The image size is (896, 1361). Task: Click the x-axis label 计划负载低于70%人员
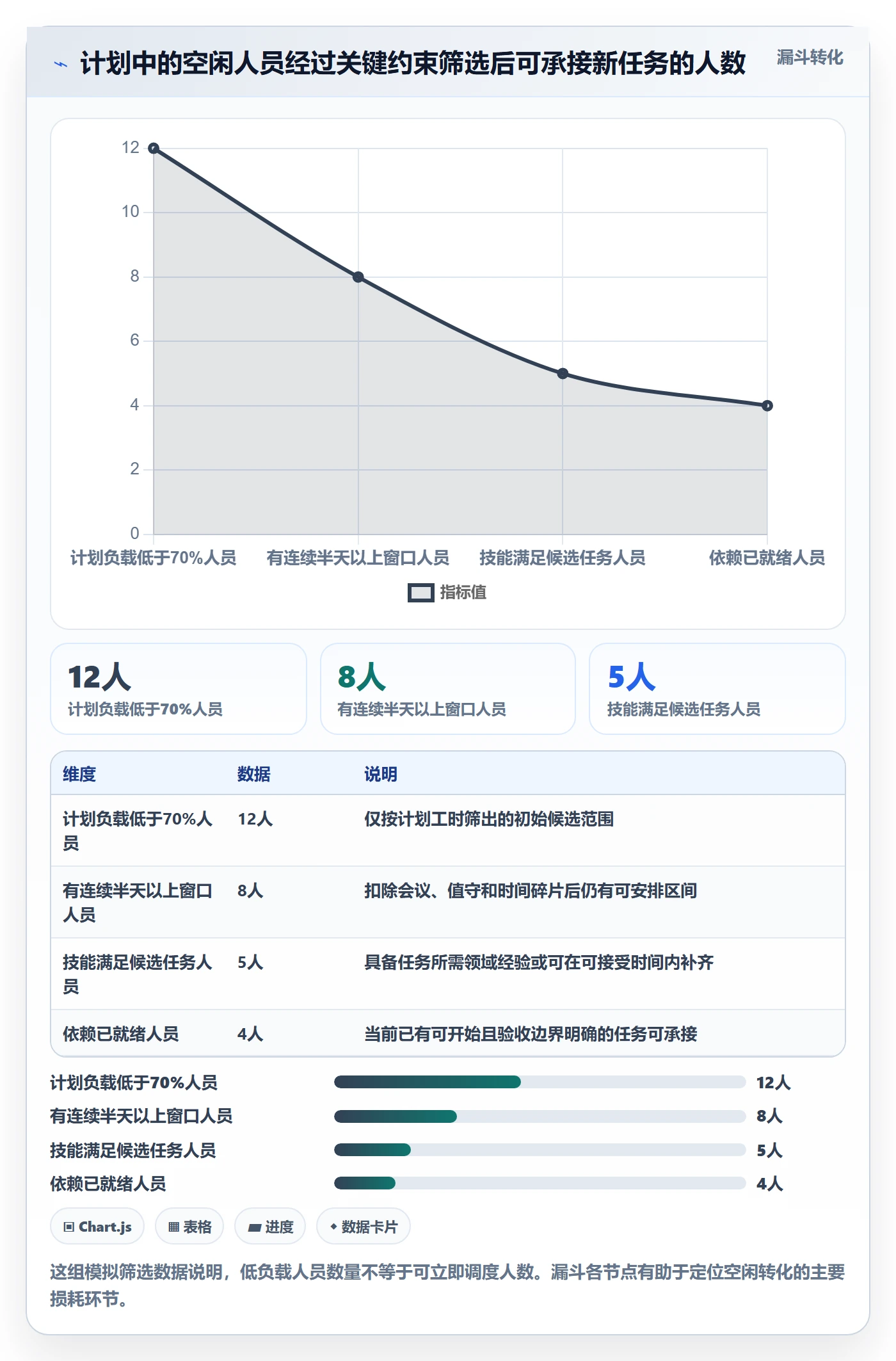(x=154, y=558)
